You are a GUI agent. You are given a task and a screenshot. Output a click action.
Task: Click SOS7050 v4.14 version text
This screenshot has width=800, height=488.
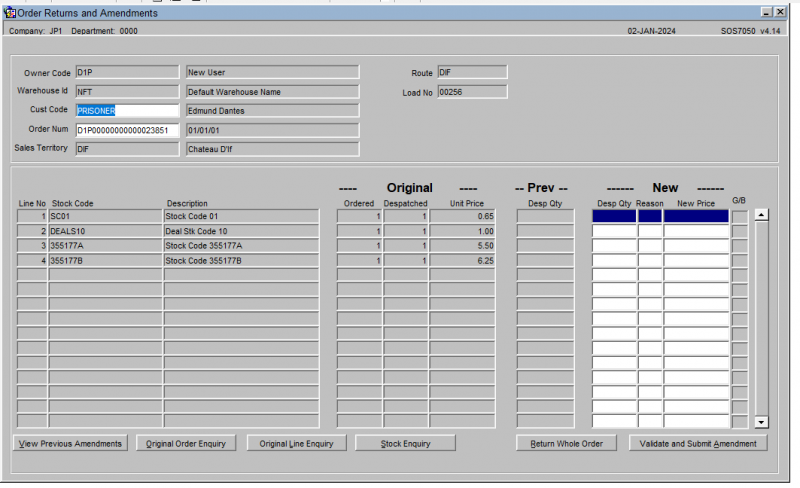[751, 31]
